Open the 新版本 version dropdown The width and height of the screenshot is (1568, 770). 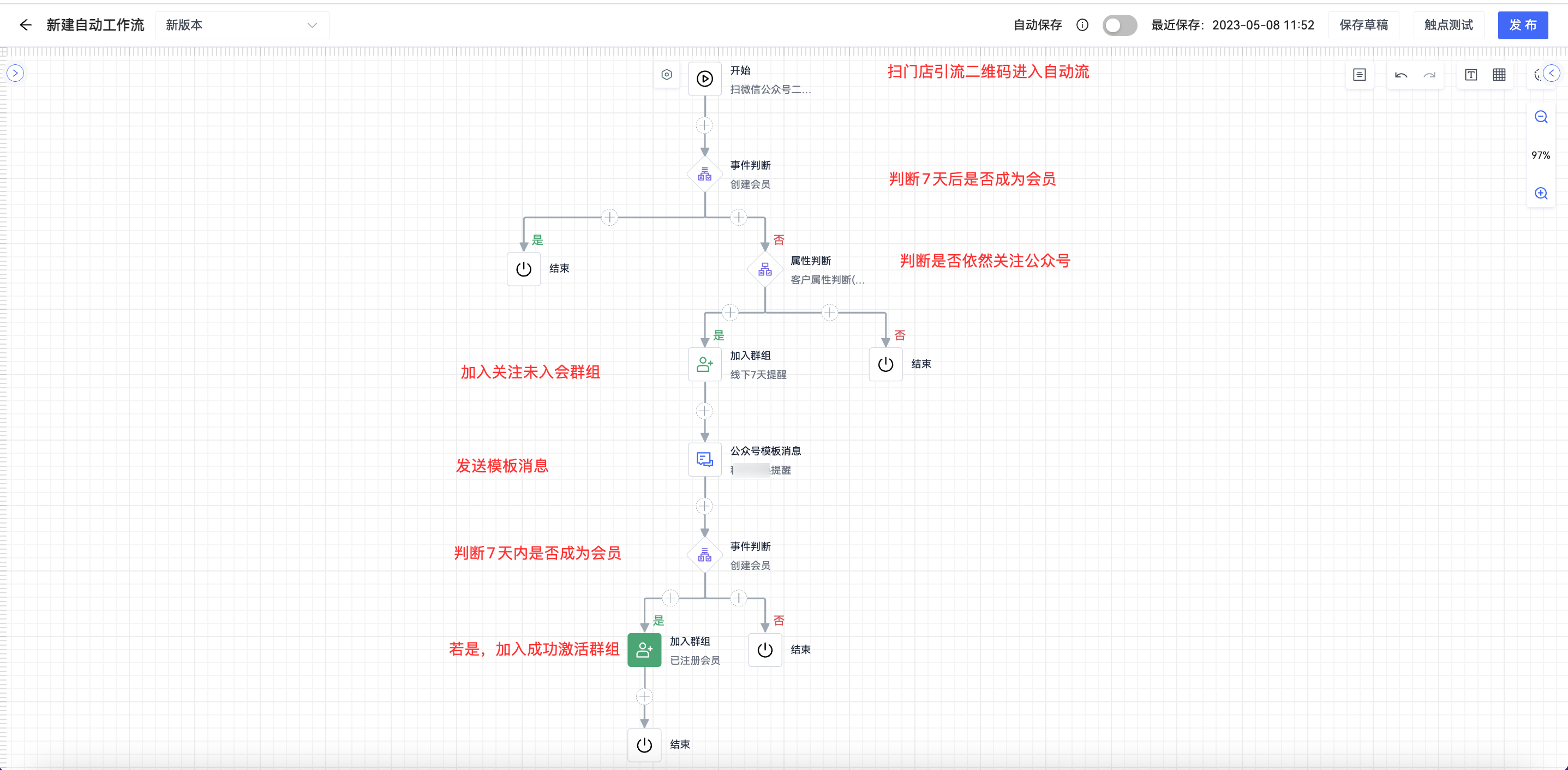tap(242, 25)
